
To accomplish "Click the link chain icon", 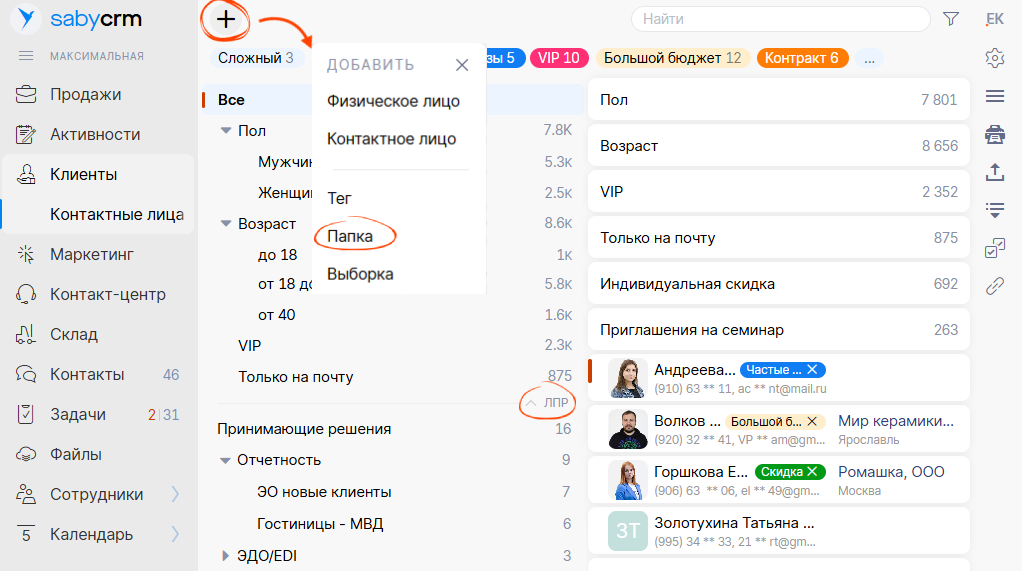I will coord(994,286).
